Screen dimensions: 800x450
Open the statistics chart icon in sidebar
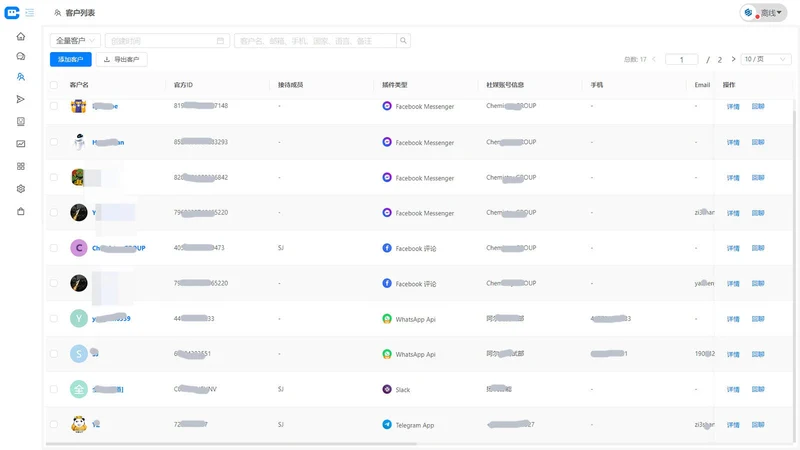tap(21, 144)
